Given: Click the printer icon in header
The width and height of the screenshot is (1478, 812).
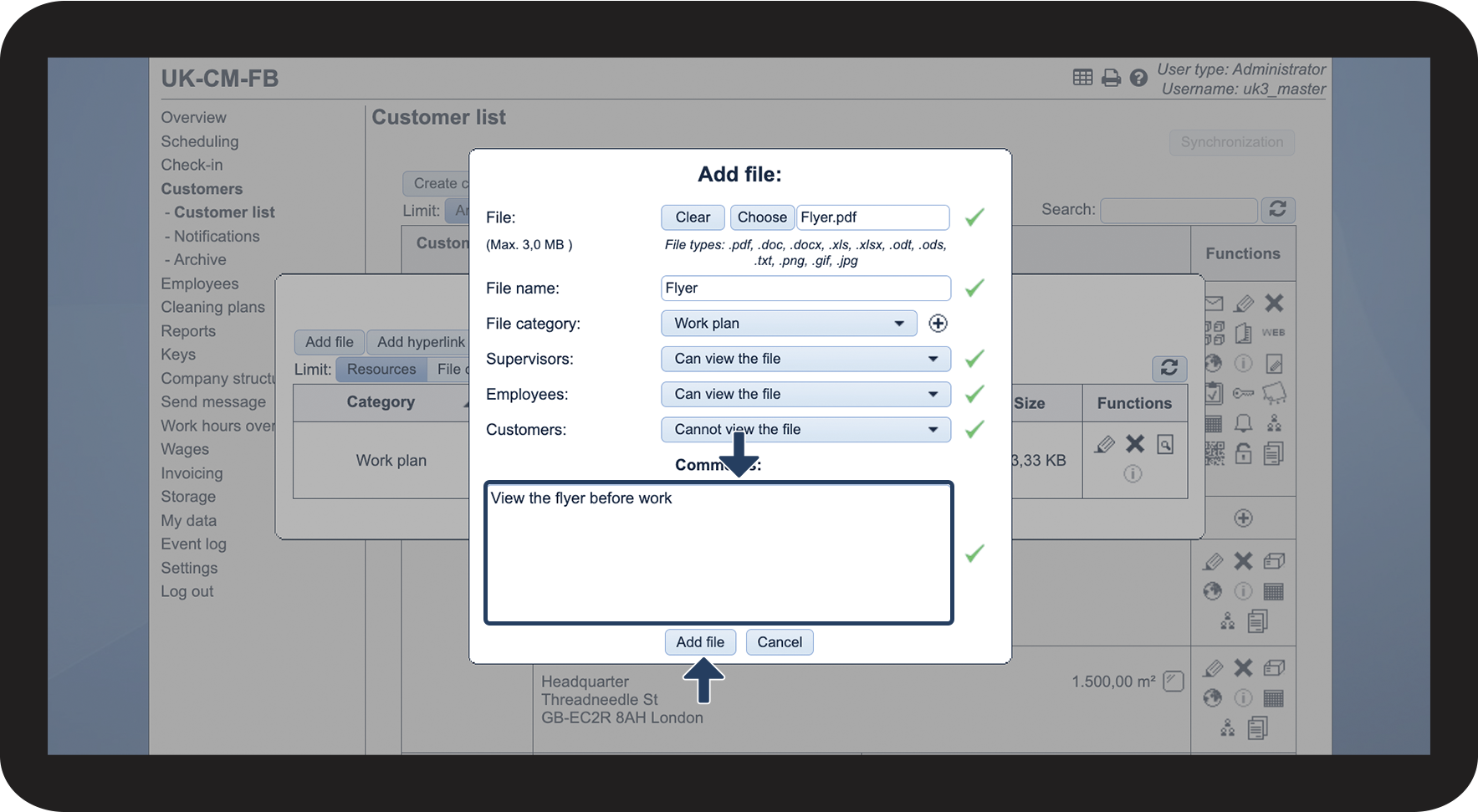Looking at the screenshot, I should 1111,78.
